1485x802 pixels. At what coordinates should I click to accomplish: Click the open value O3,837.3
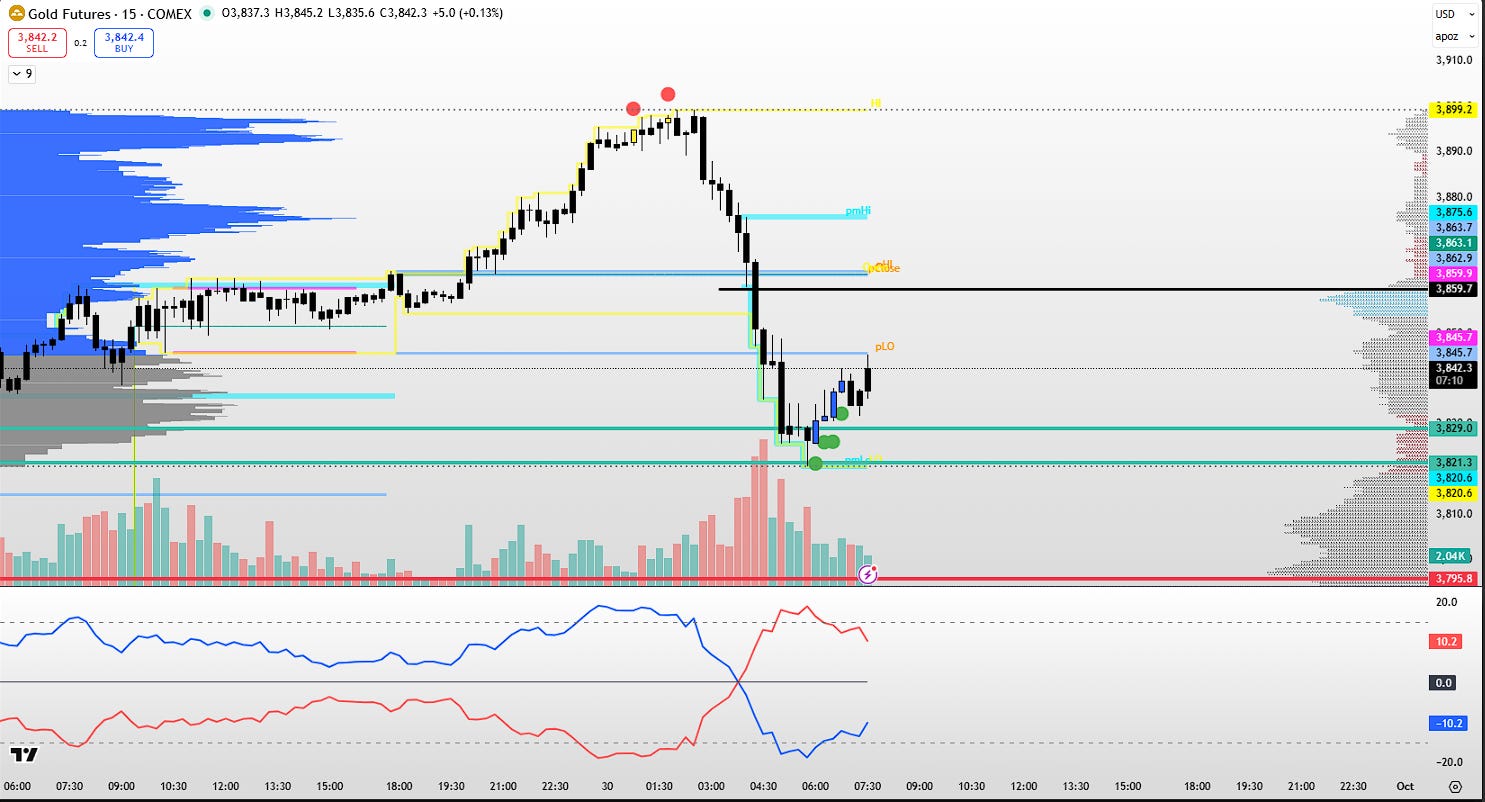246,13
